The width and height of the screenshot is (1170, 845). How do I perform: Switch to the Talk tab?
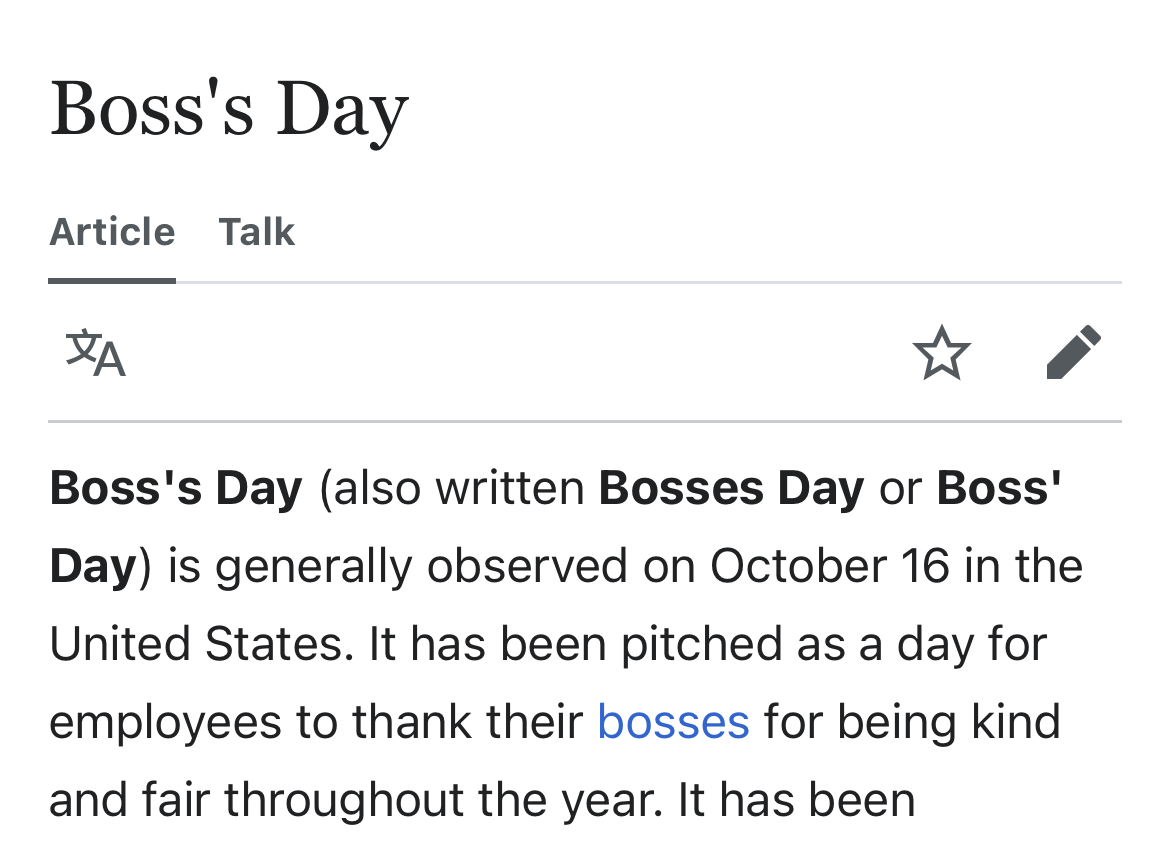pos(257,231)
